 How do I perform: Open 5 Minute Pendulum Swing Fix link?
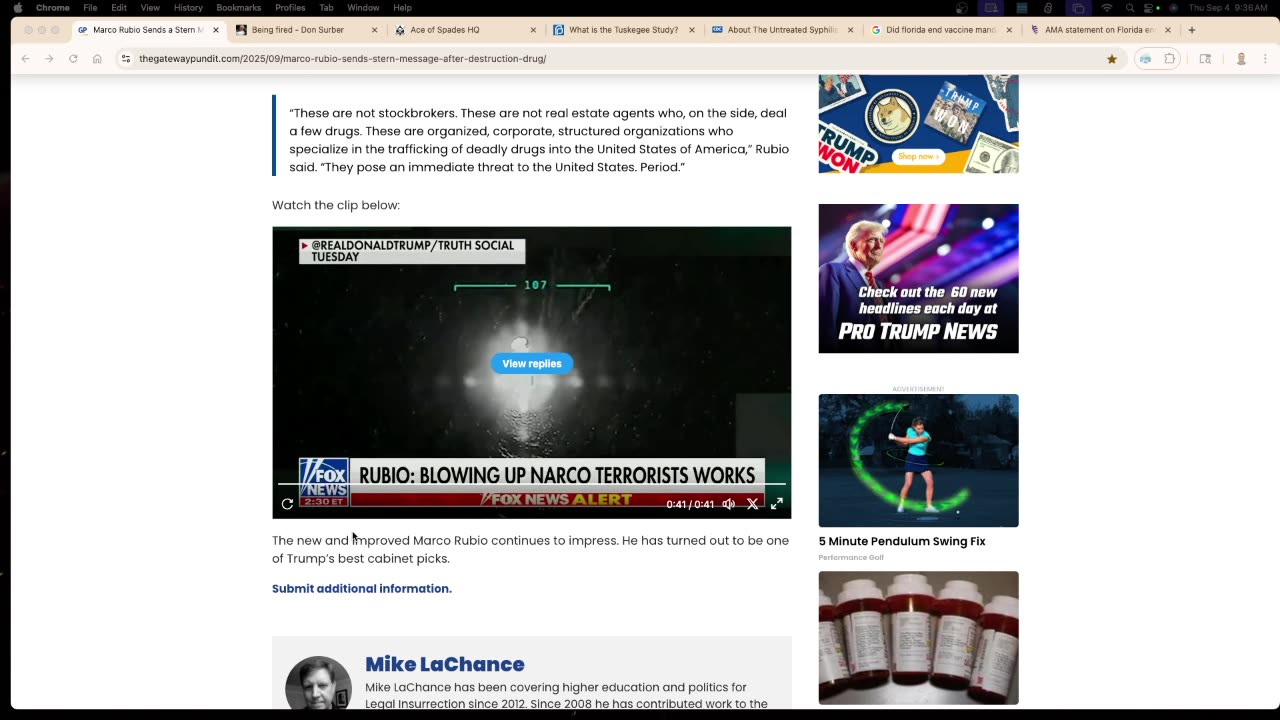[x=902, y=541]
